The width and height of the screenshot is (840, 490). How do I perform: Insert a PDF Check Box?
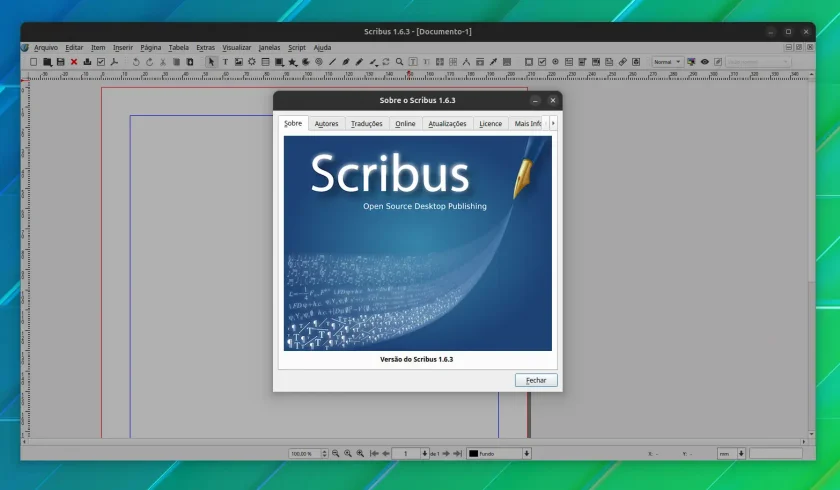(542, 62)
